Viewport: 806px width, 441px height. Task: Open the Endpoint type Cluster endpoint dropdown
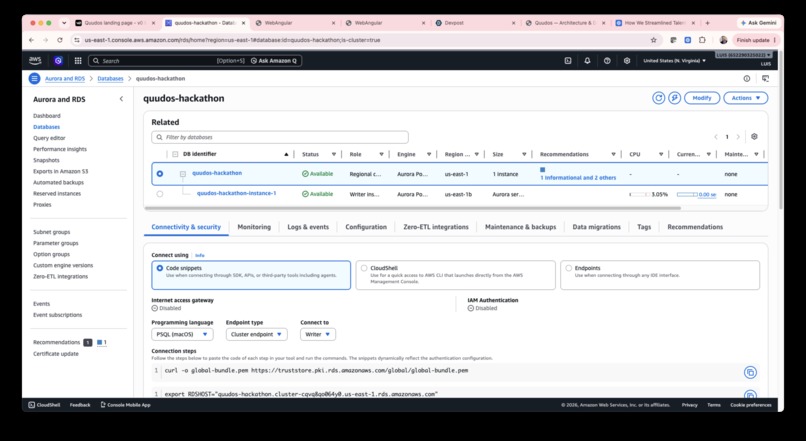pos(257,334)
